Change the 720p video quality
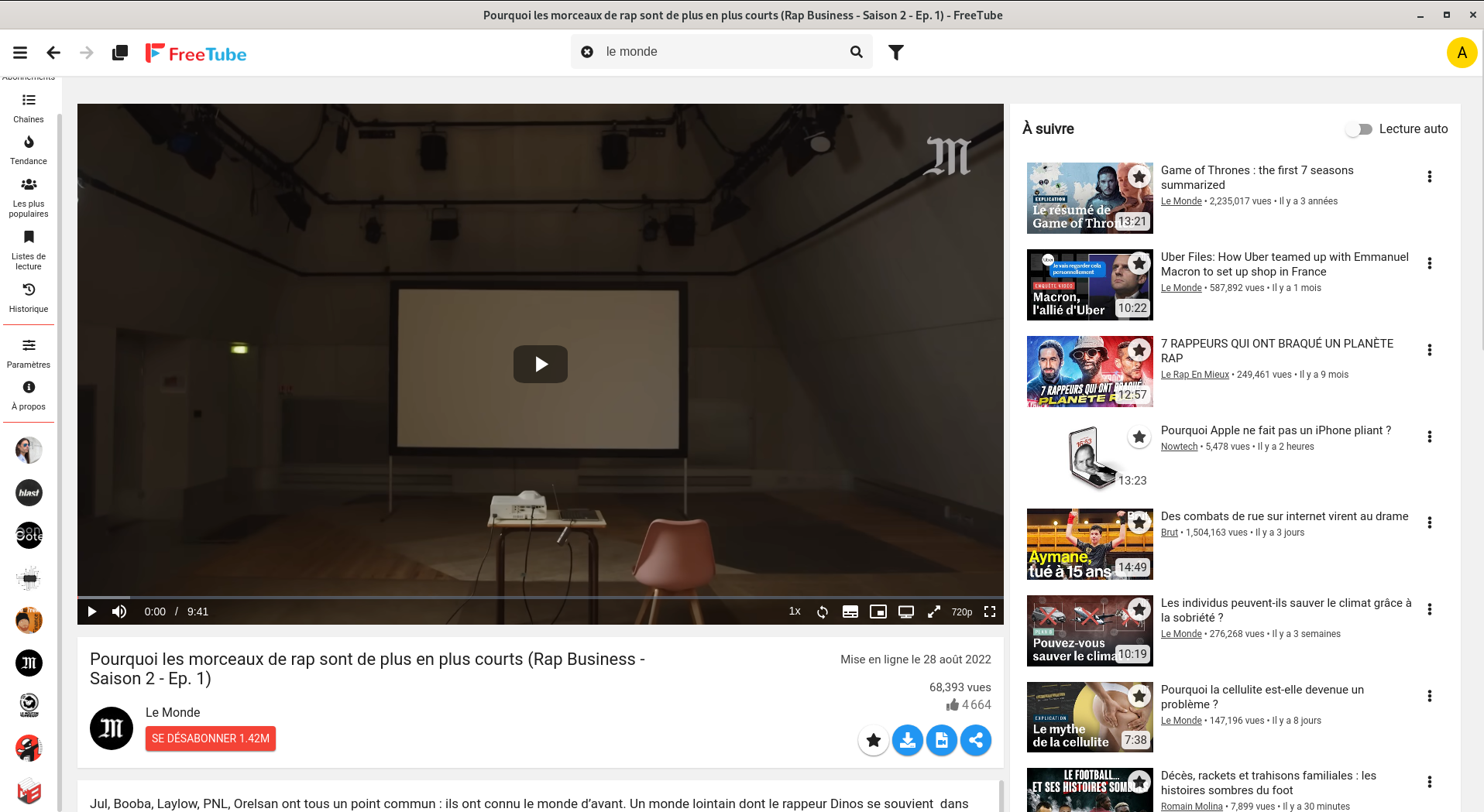This screenshot has height=812, width=1484. 962,612
